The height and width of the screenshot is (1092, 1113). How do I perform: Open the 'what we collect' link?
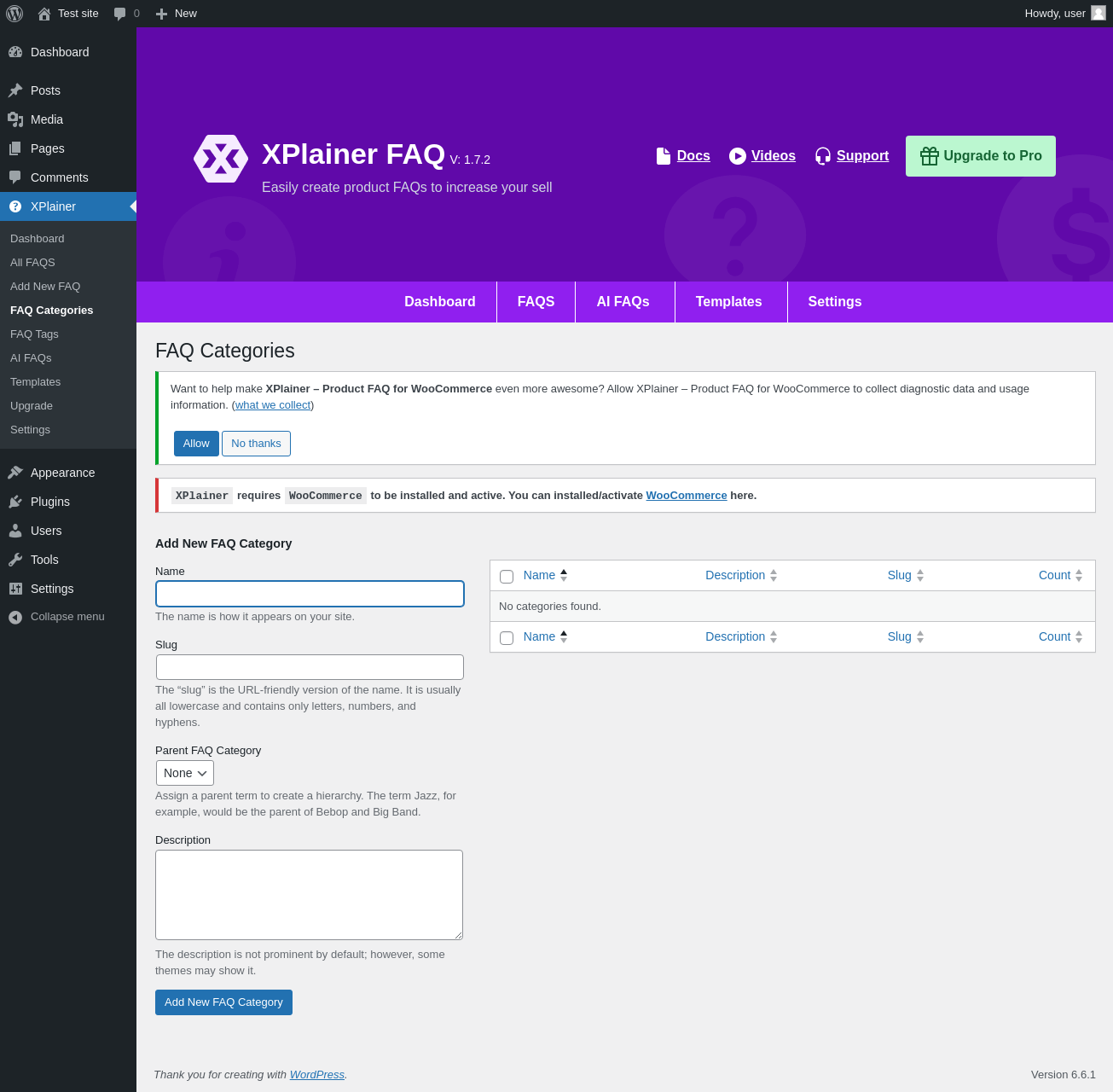(x=273, y=405)
